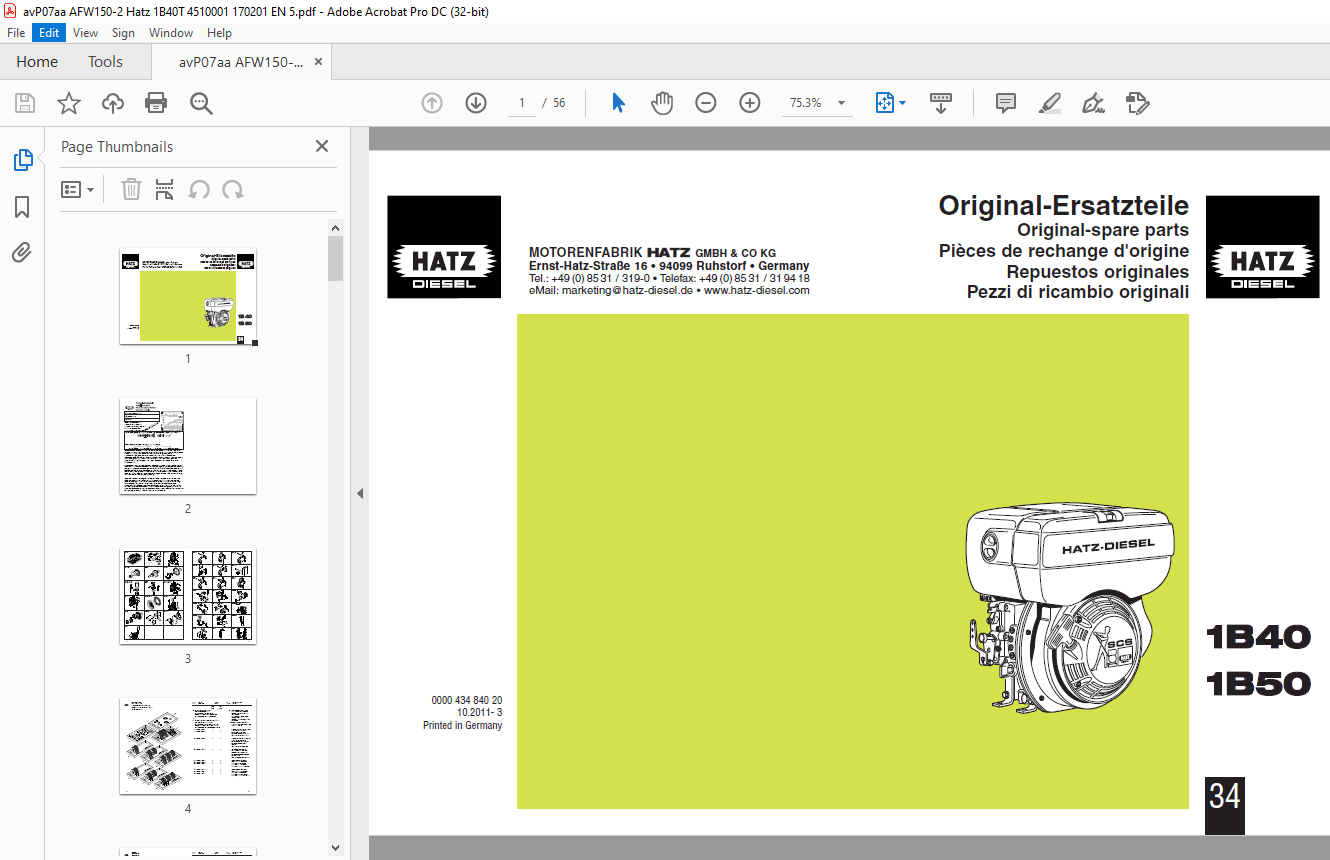Click the part number 0000 434 840 20
This screenshot has width=1330, height=860.
467,700
